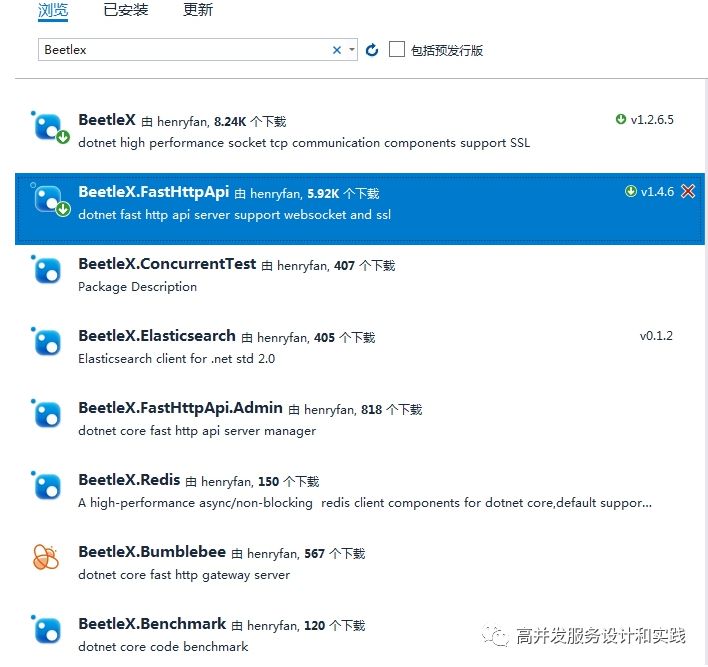Click the BeetleX.Elasticsearch package icon
The width and height of the screenshot is (708, 667).
(47, 342)
